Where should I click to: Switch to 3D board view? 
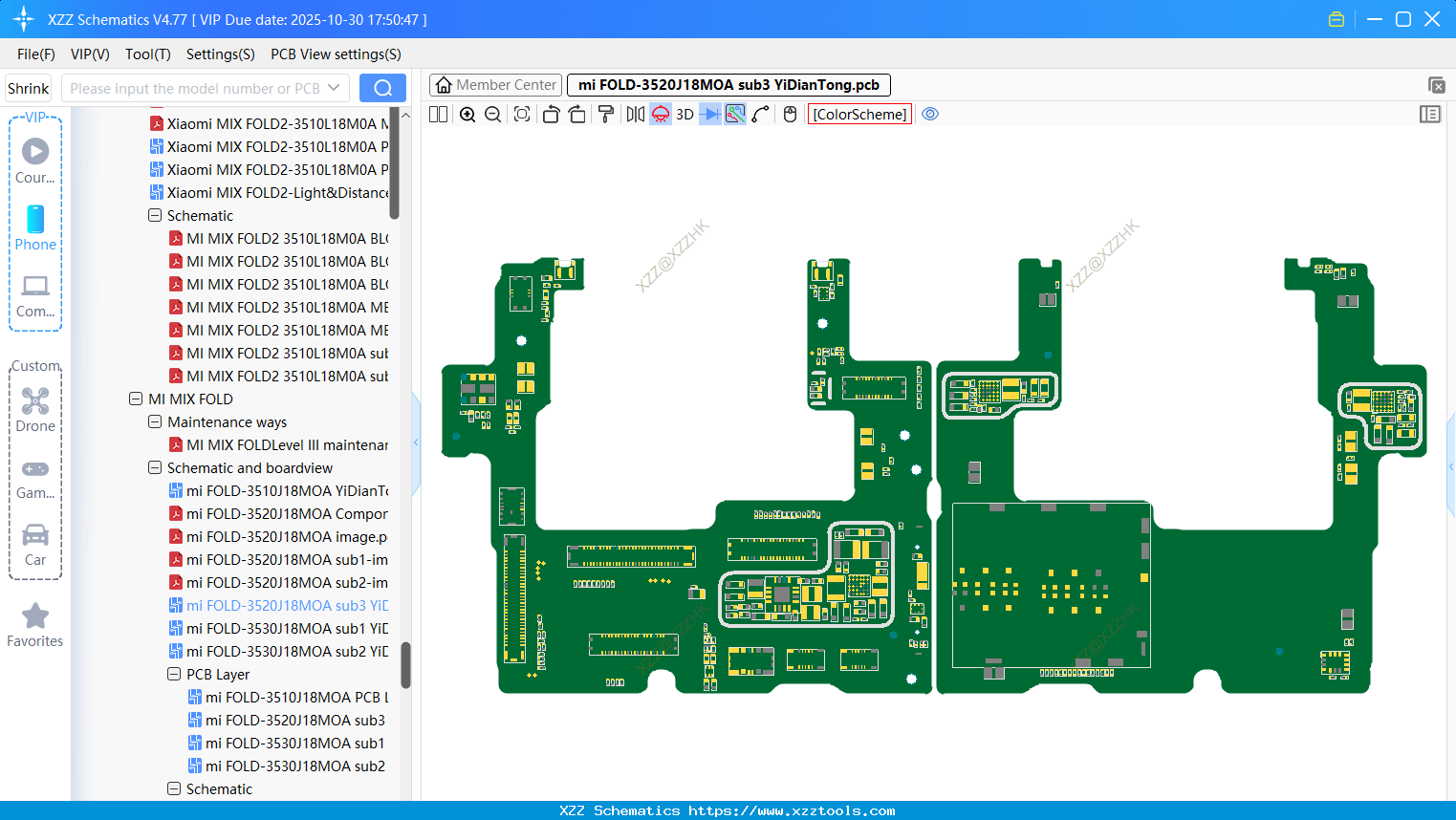[685, 114]
